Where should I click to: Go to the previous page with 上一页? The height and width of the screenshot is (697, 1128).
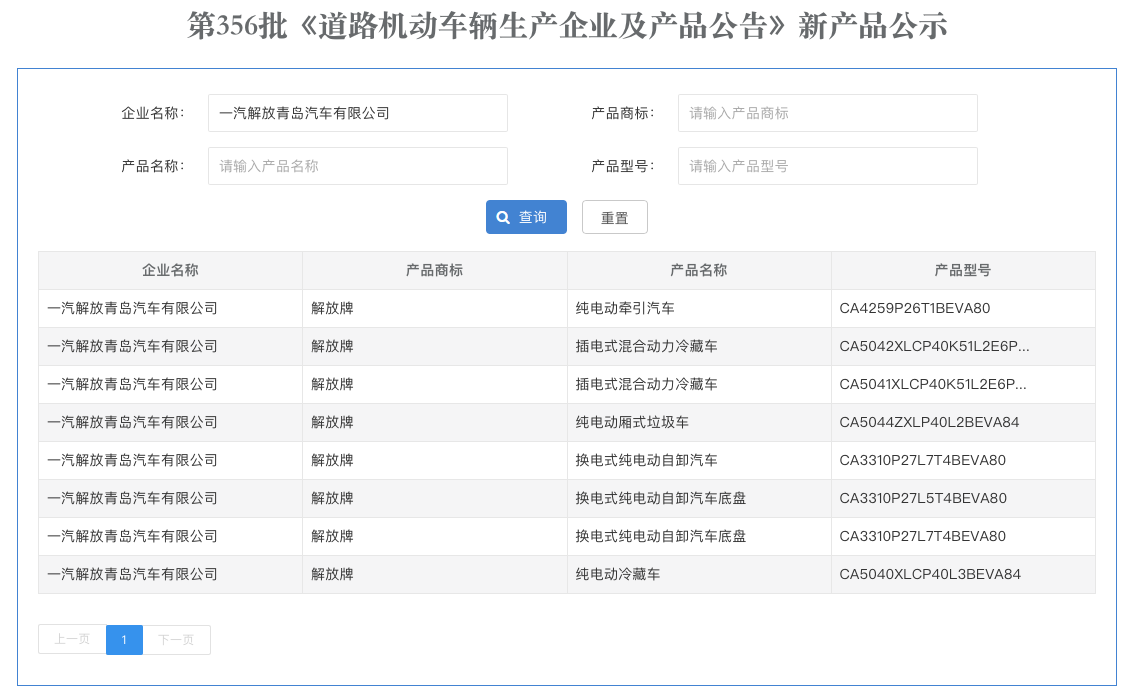tap(72, 639)
